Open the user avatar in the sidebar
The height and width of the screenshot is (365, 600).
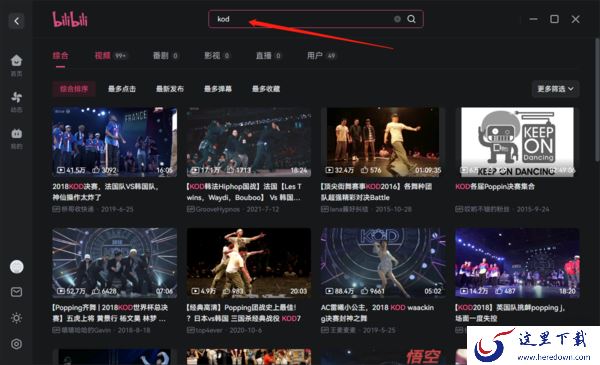16,267
